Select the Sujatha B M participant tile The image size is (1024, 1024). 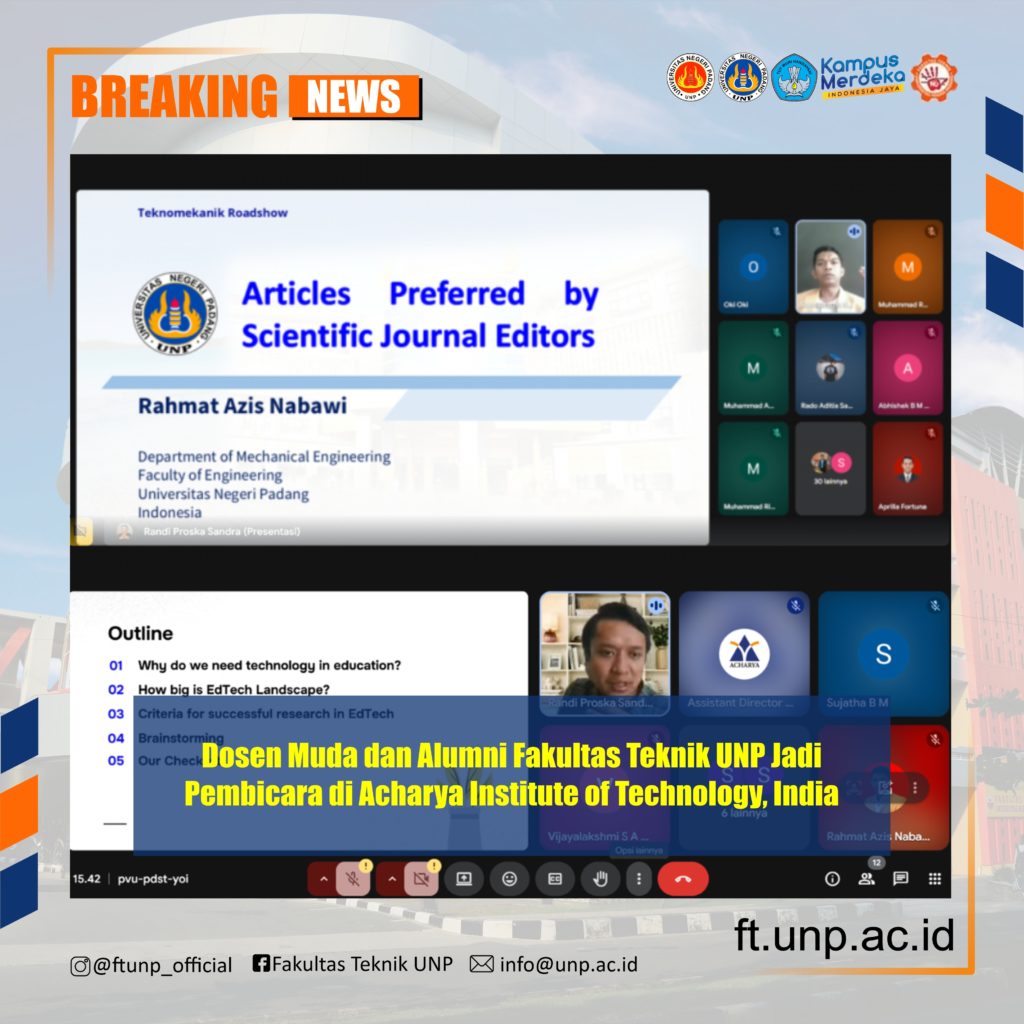883,654
